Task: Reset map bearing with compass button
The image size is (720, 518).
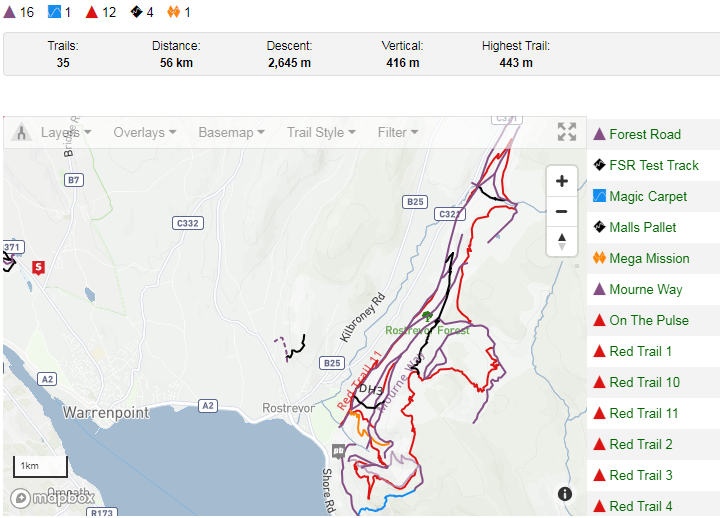Action: click(x=562, y=241)
